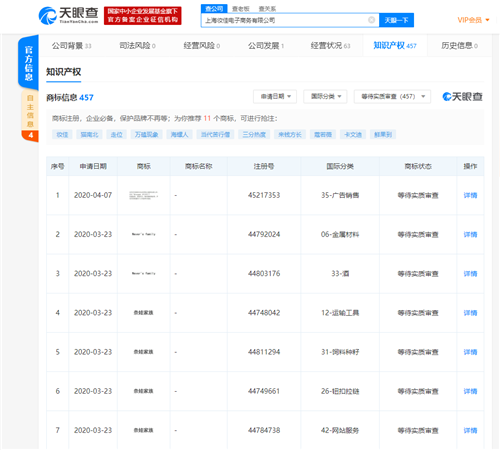
Task: Select the 2020-04-07 application date cell
Action: point(93,195)
